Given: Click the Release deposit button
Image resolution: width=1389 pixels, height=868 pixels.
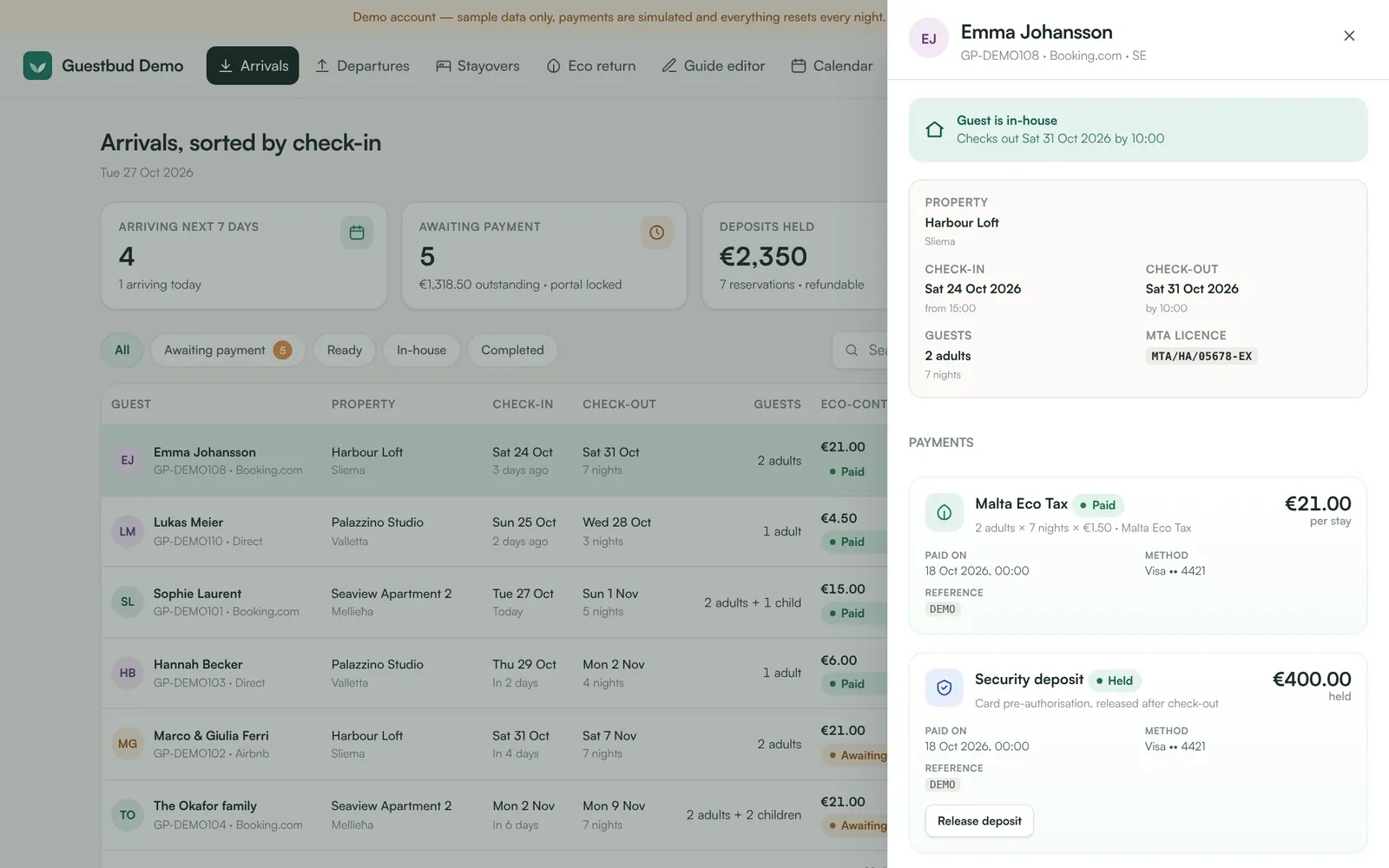Looking at the screenshot, I should 979,821.
